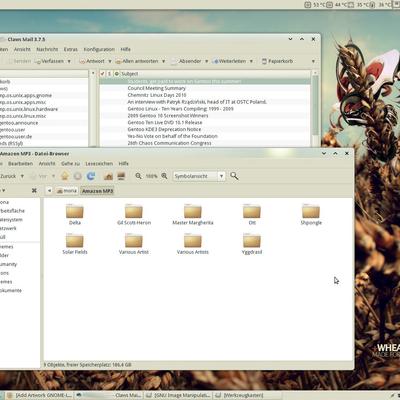This screenshot has width=400, height=400.
Task: Close the sidebar with the X icon
Action: point(34,190)
